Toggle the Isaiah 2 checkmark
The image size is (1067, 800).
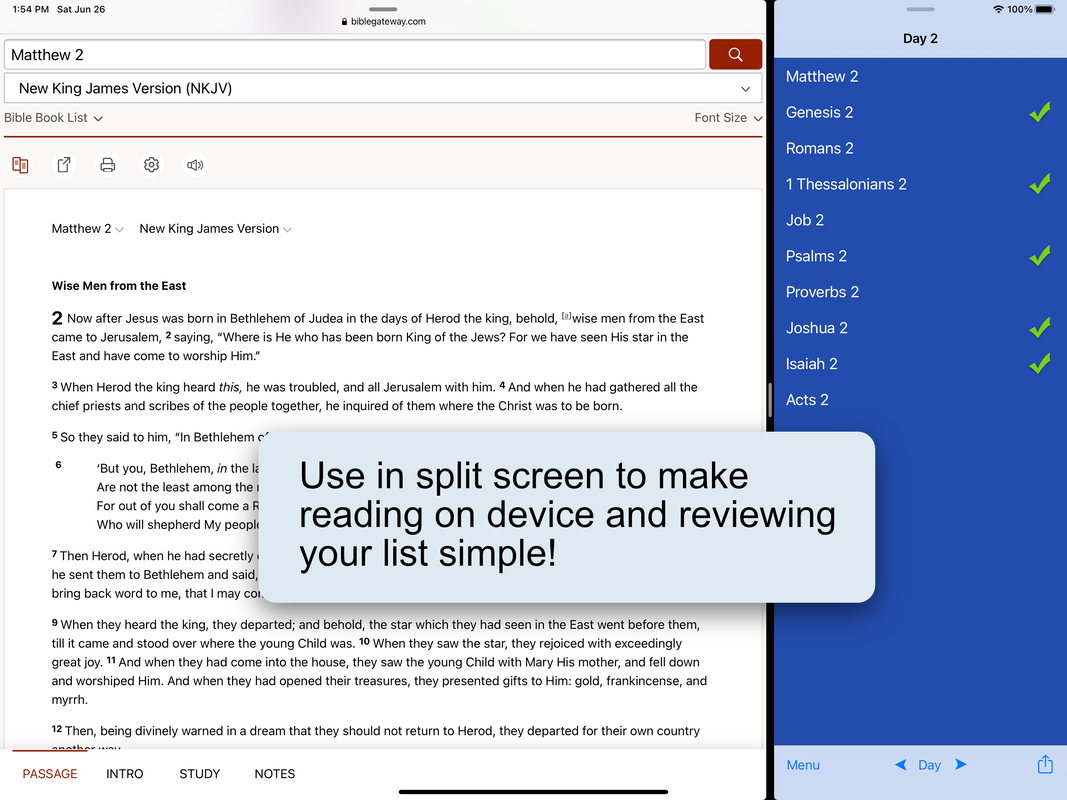coord(1040,364)
